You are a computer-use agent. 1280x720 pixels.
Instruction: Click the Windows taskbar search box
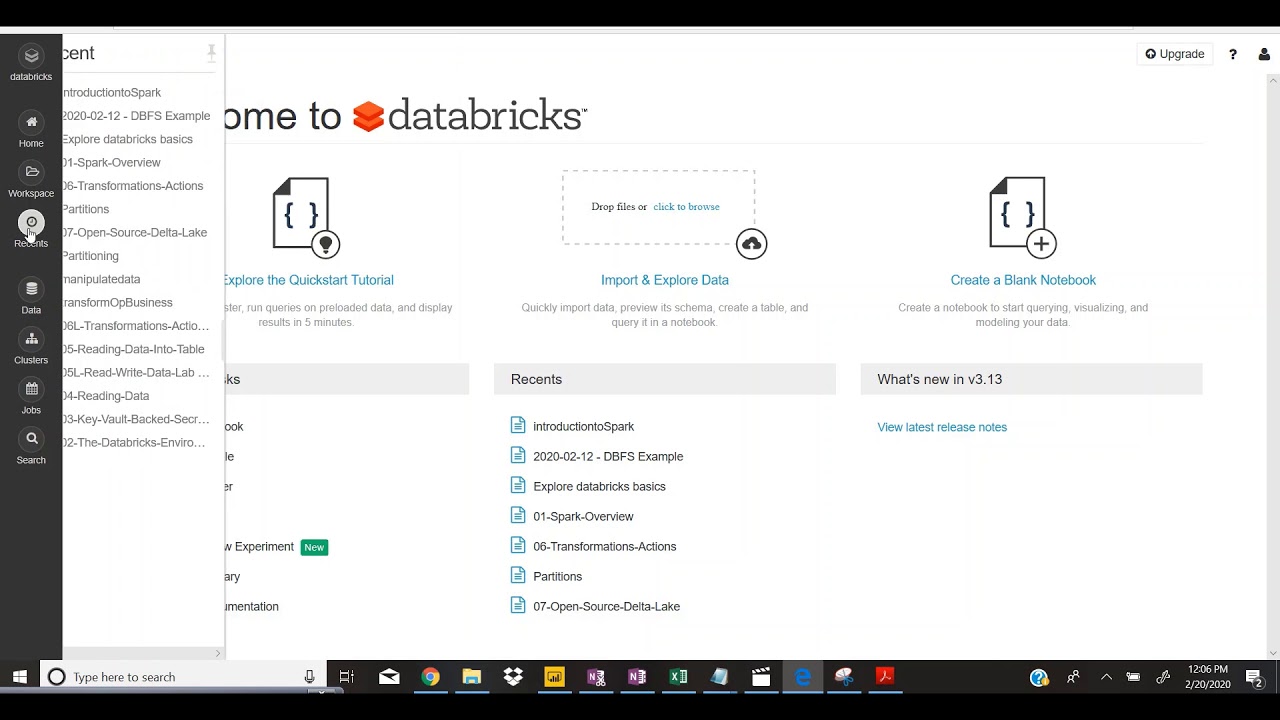(183, 677)
